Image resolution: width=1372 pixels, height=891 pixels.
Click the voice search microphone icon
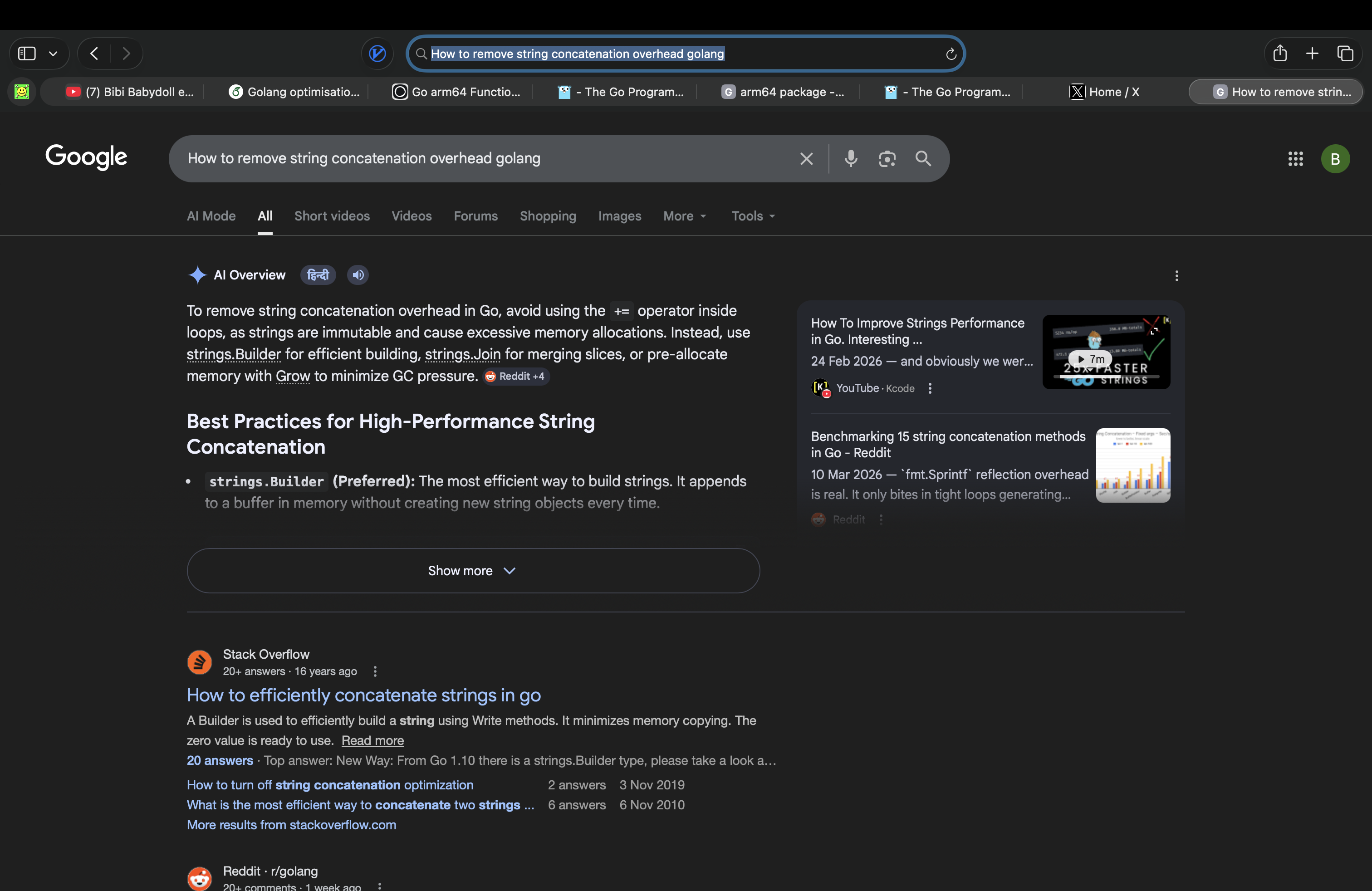point(851,158)
